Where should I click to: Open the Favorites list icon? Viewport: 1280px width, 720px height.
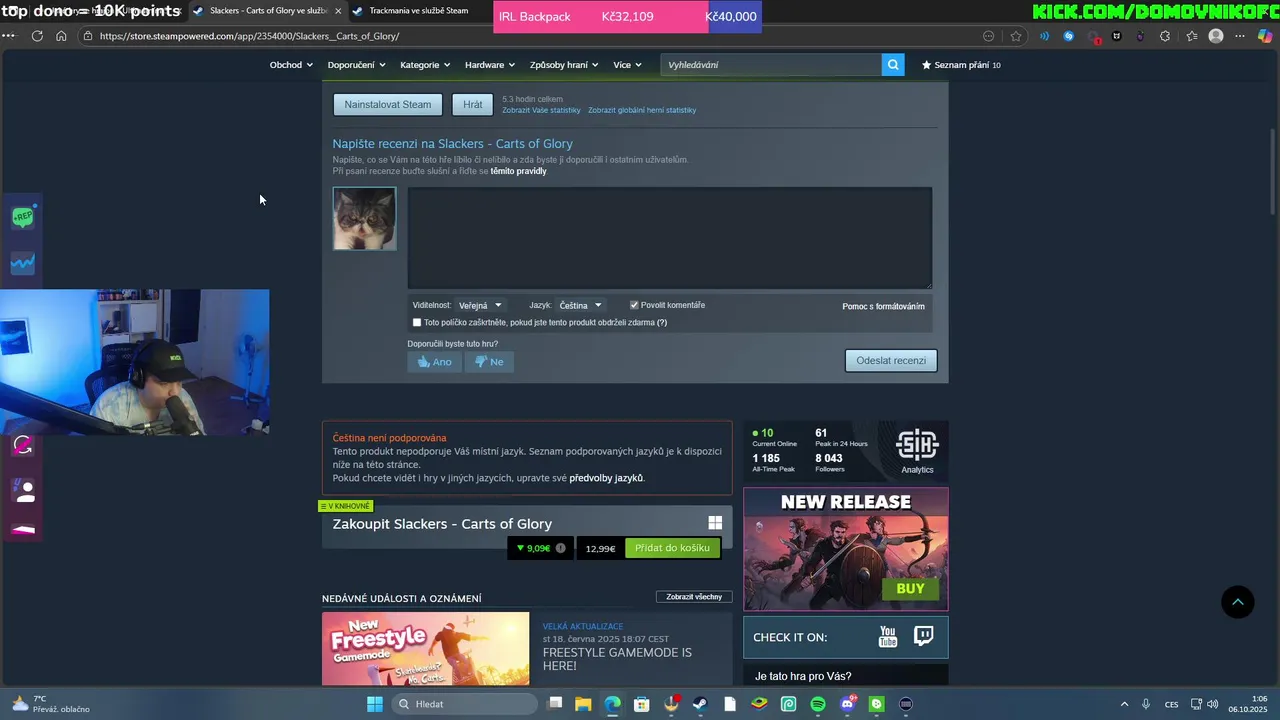coord(1191,36)
